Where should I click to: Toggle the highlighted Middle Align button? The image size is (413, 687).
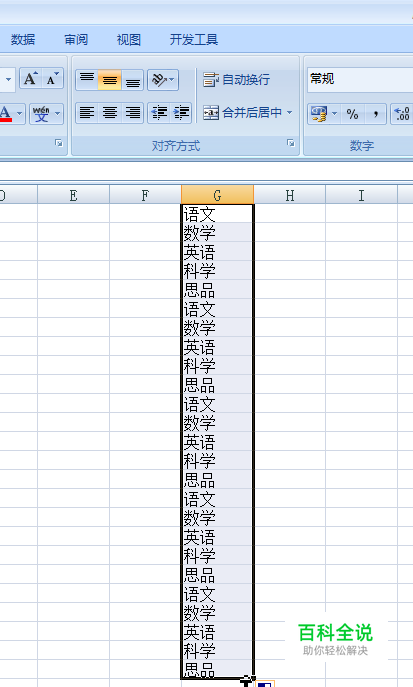click(x=109, y=80)
